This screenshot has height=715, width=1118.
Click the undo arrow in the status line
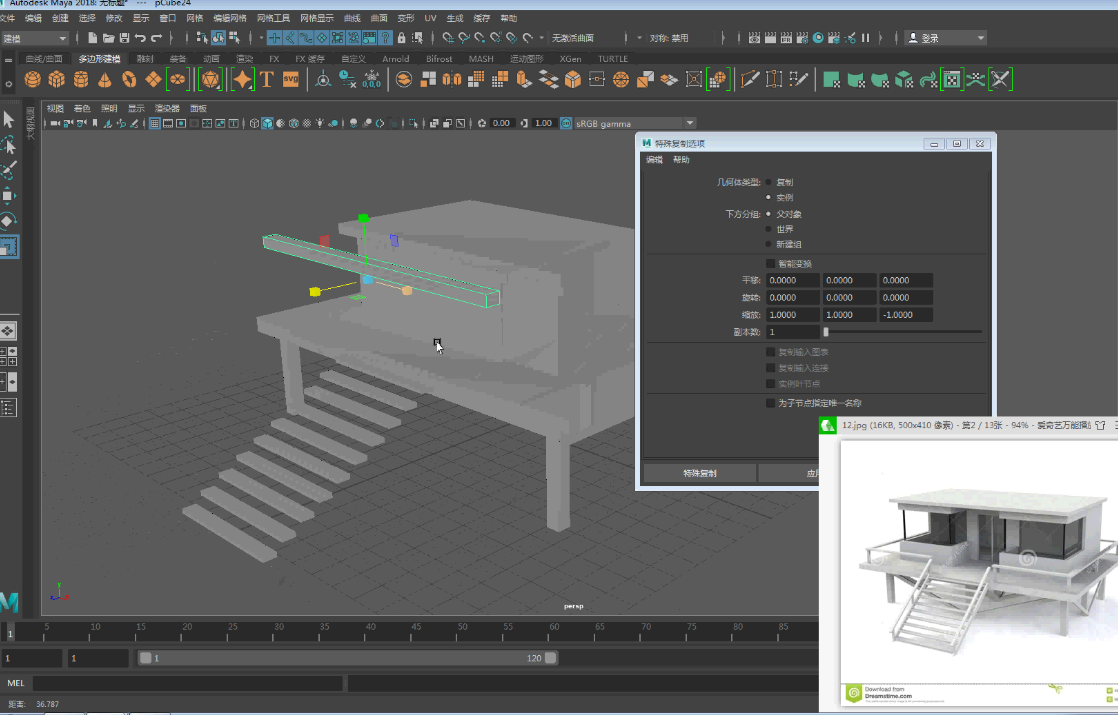140,38
